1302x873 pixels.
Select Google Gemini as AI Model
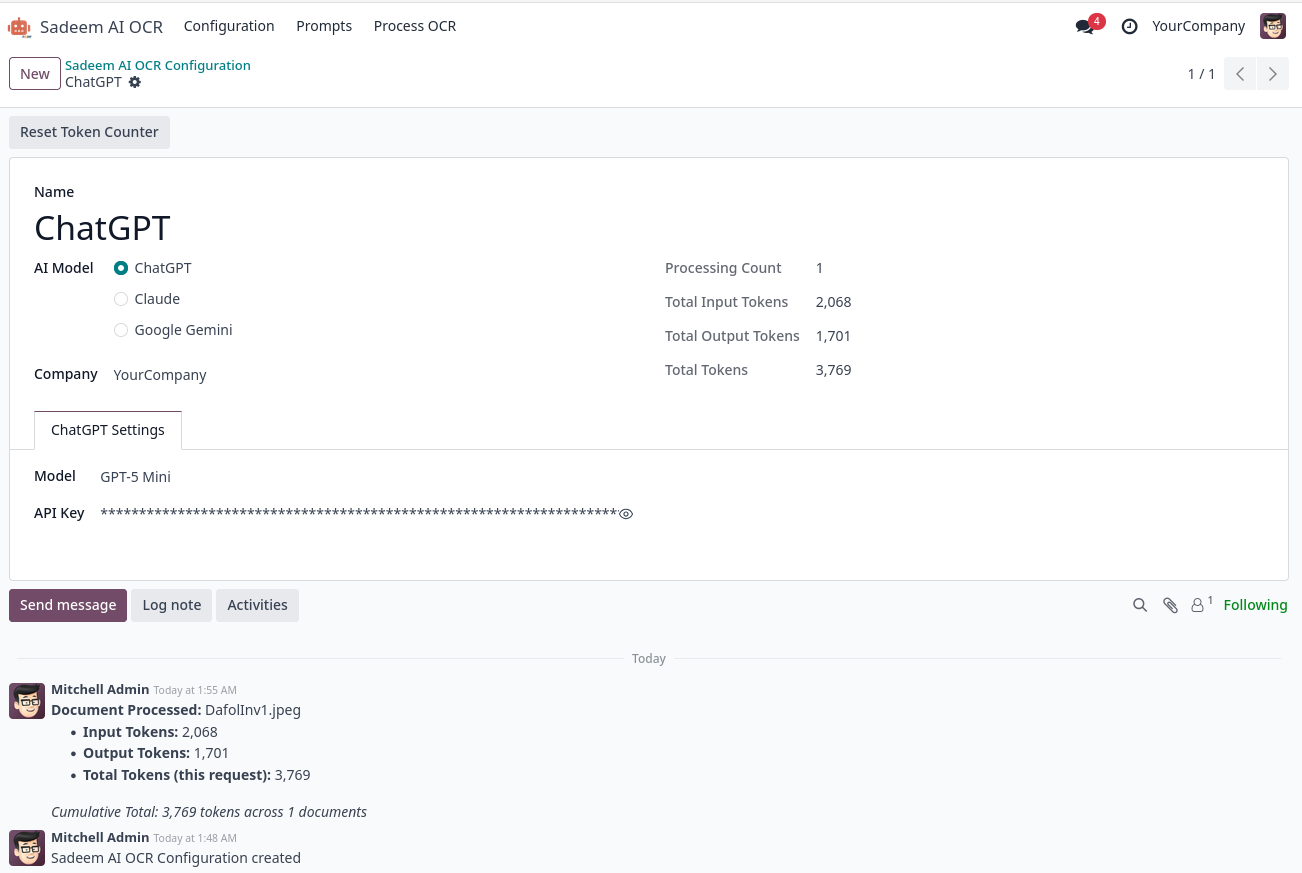coord(121,330)
